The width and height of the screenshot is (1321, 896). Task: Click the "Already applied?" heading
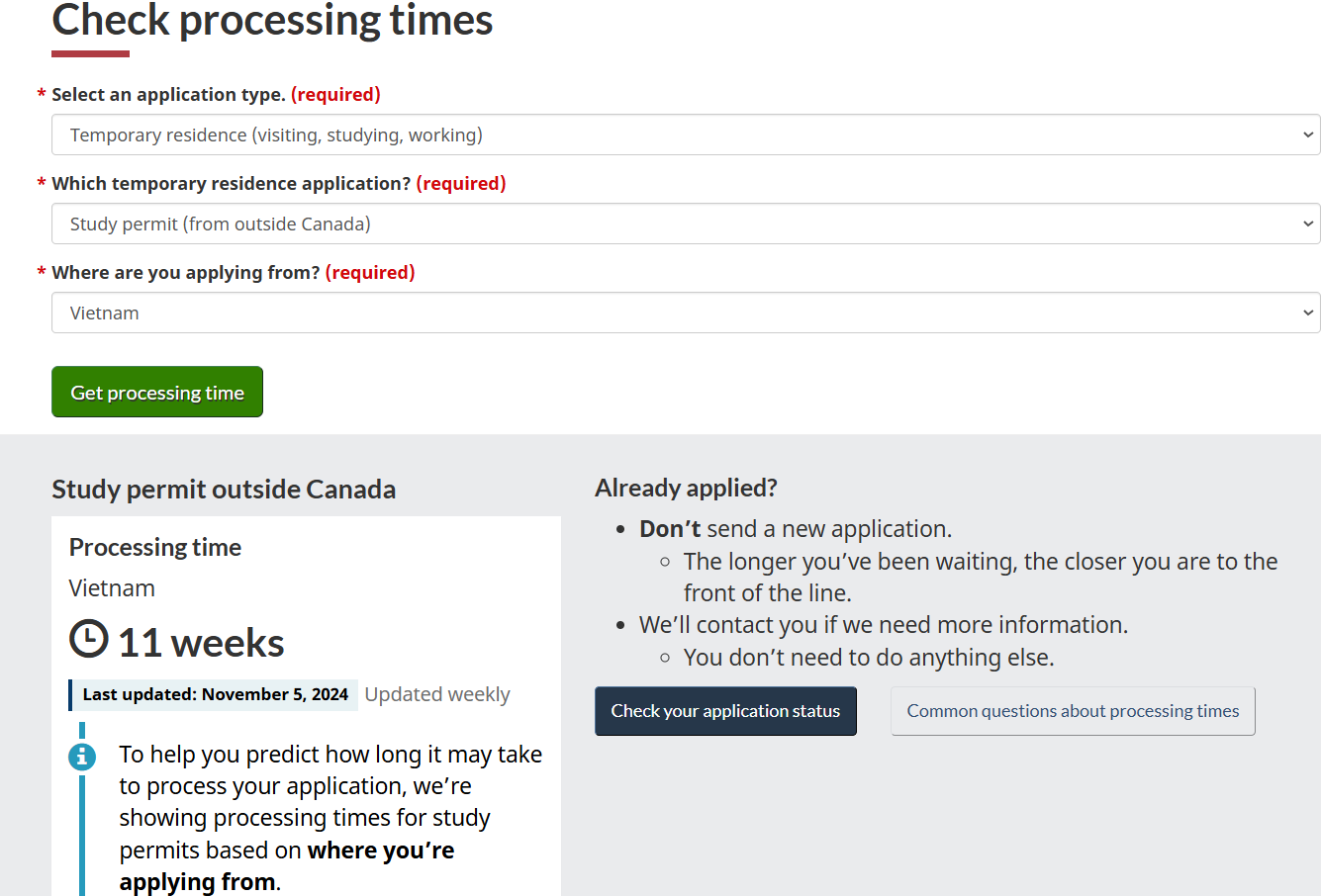click(x=686, y=489)
